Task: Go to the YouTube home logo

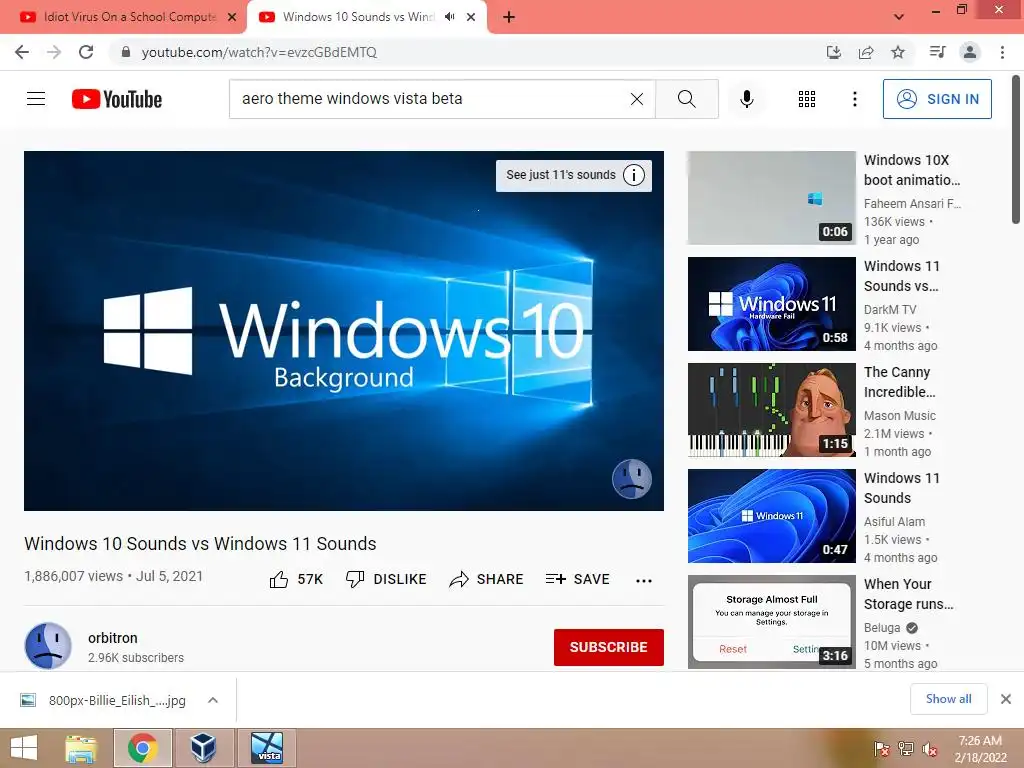Action: 117,99
